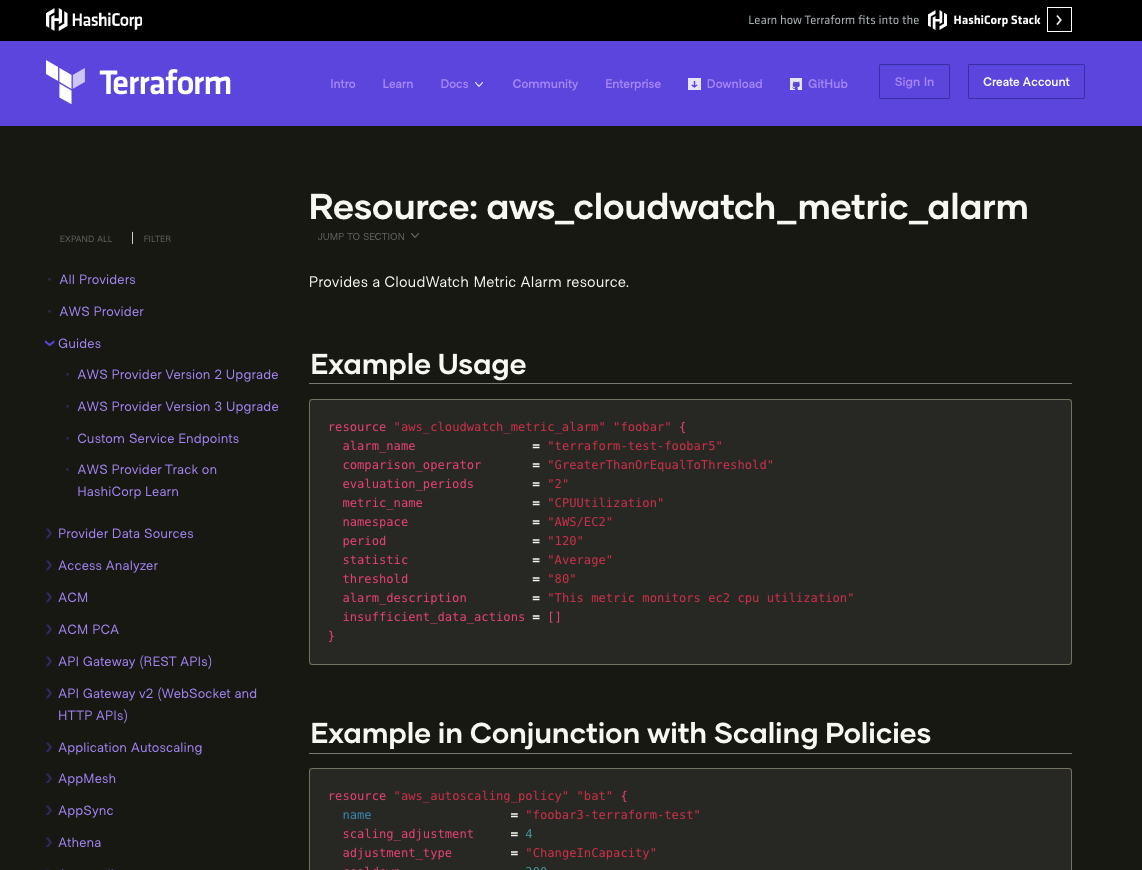Open AWS Provider Version 3 Upgrade guide
Image resolution: width=1142 pixels, height=870 pixels.
point(178,407)
